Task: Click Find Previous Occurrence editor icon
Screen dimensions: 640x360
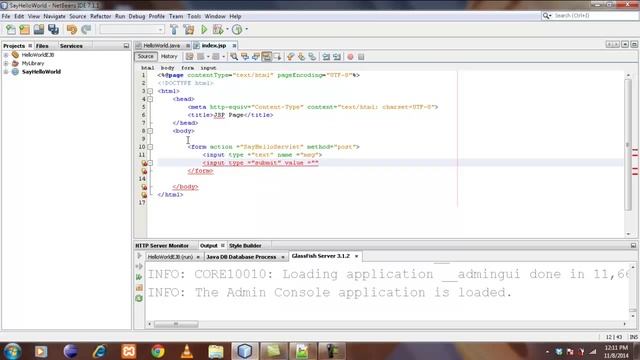Action: (245, 57)
